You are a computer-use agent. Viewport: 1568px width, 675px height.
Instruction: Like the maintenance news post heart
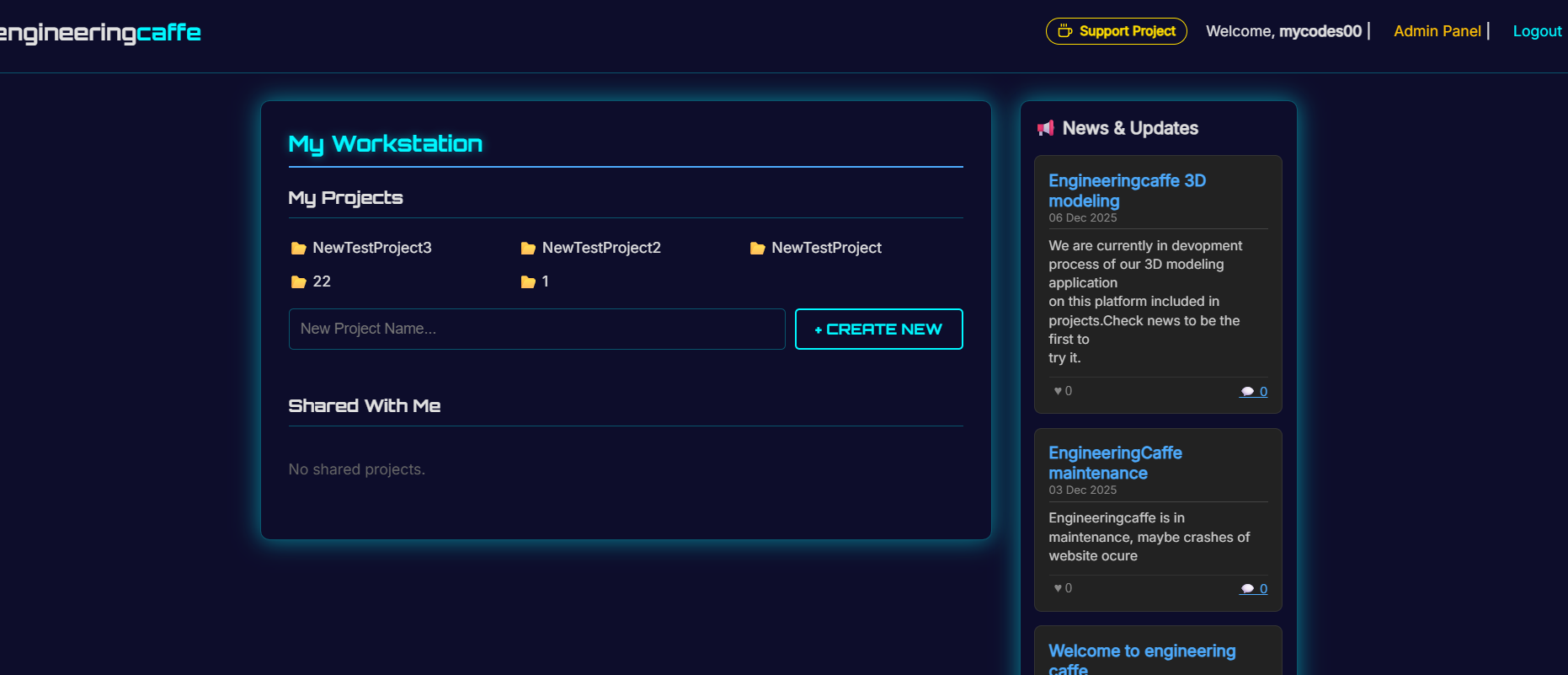tap(1058, 588)
